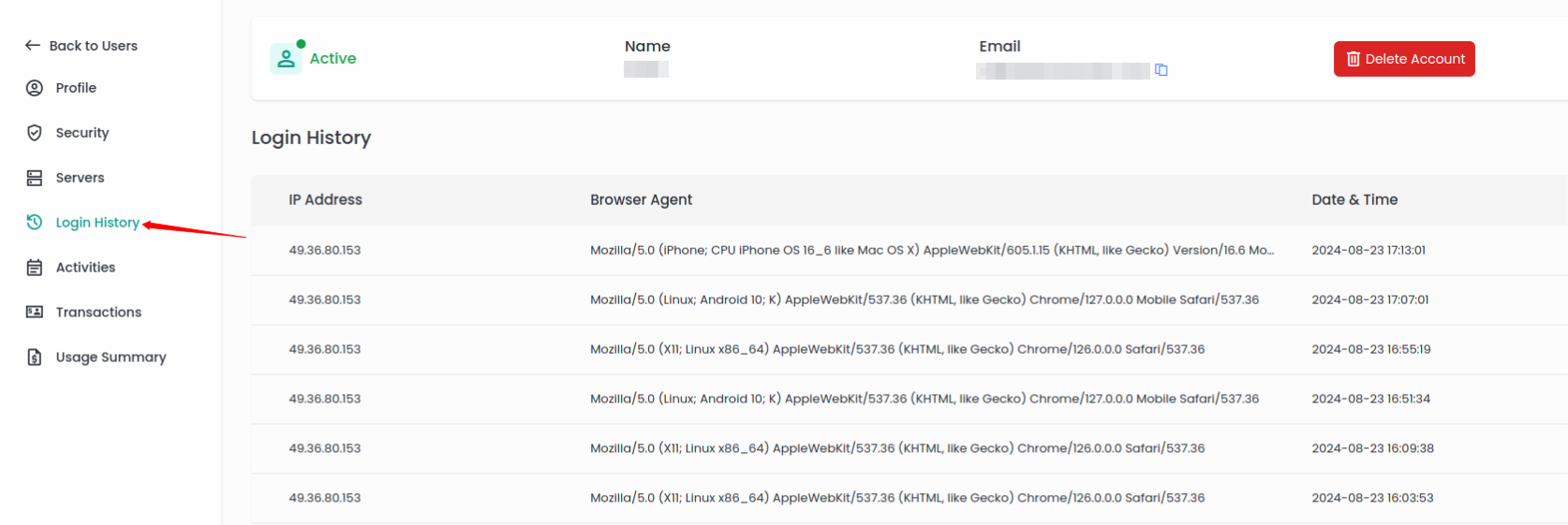Click the Browser Agent column header
The height and width of the screenshot is (525, 1568).
click(641, 199)
